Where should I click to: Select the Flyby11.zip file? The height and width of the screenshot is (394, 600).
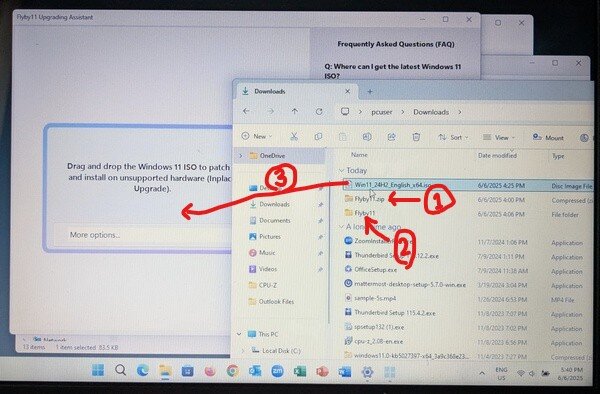click(369, 199)
